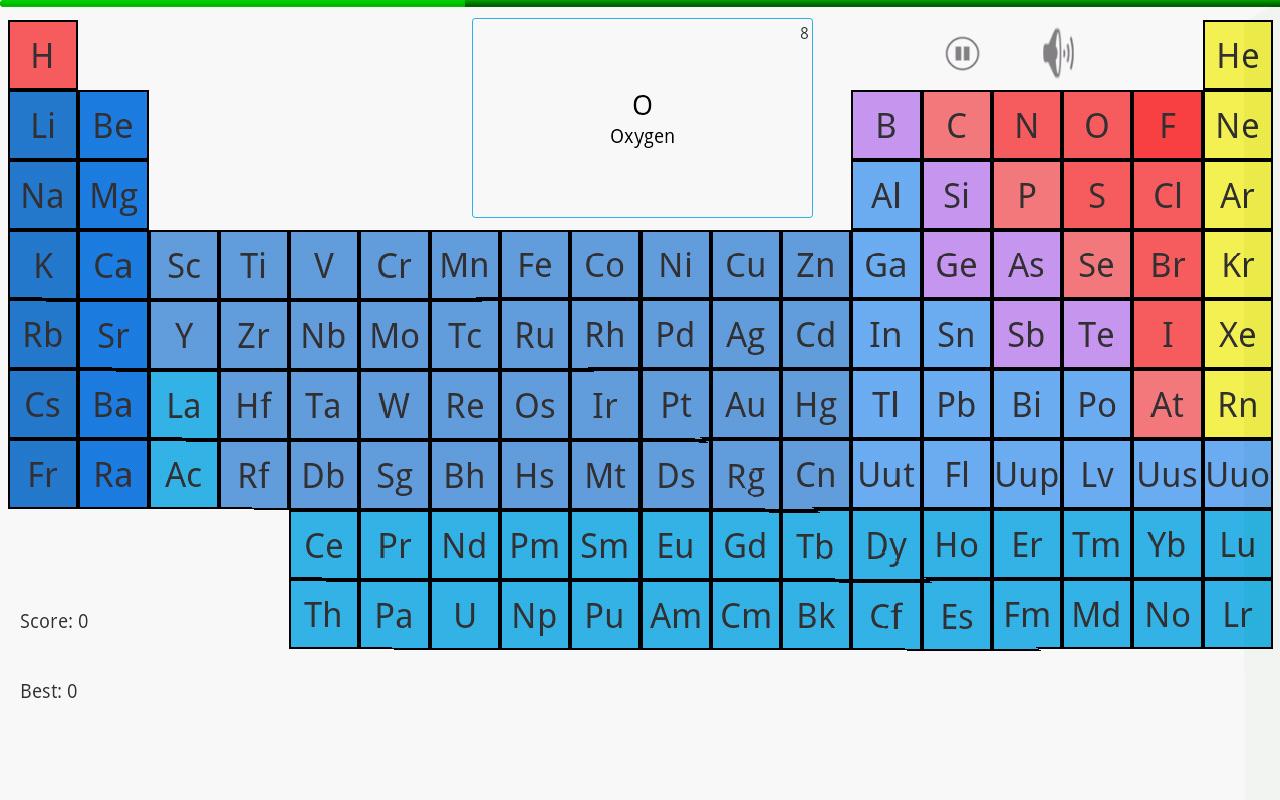Pick the Carbon (C) tile

(x=956, y=125)
